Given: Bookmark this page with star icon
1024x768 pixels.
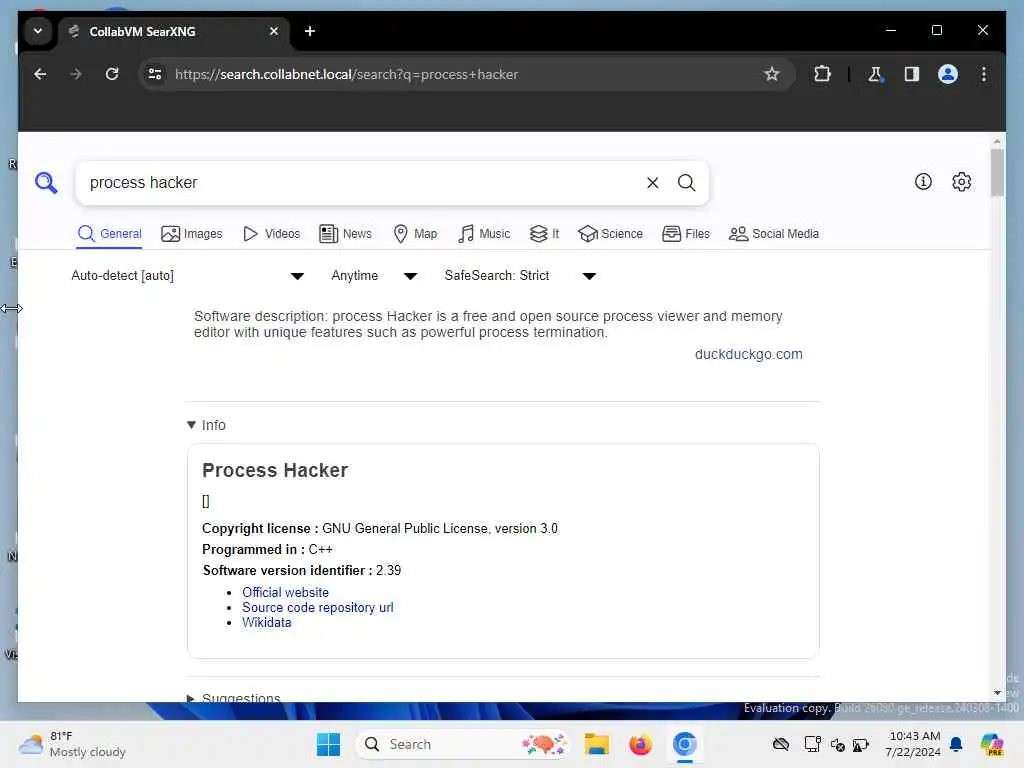Looking at the screenshot, I should click(771, 74).
